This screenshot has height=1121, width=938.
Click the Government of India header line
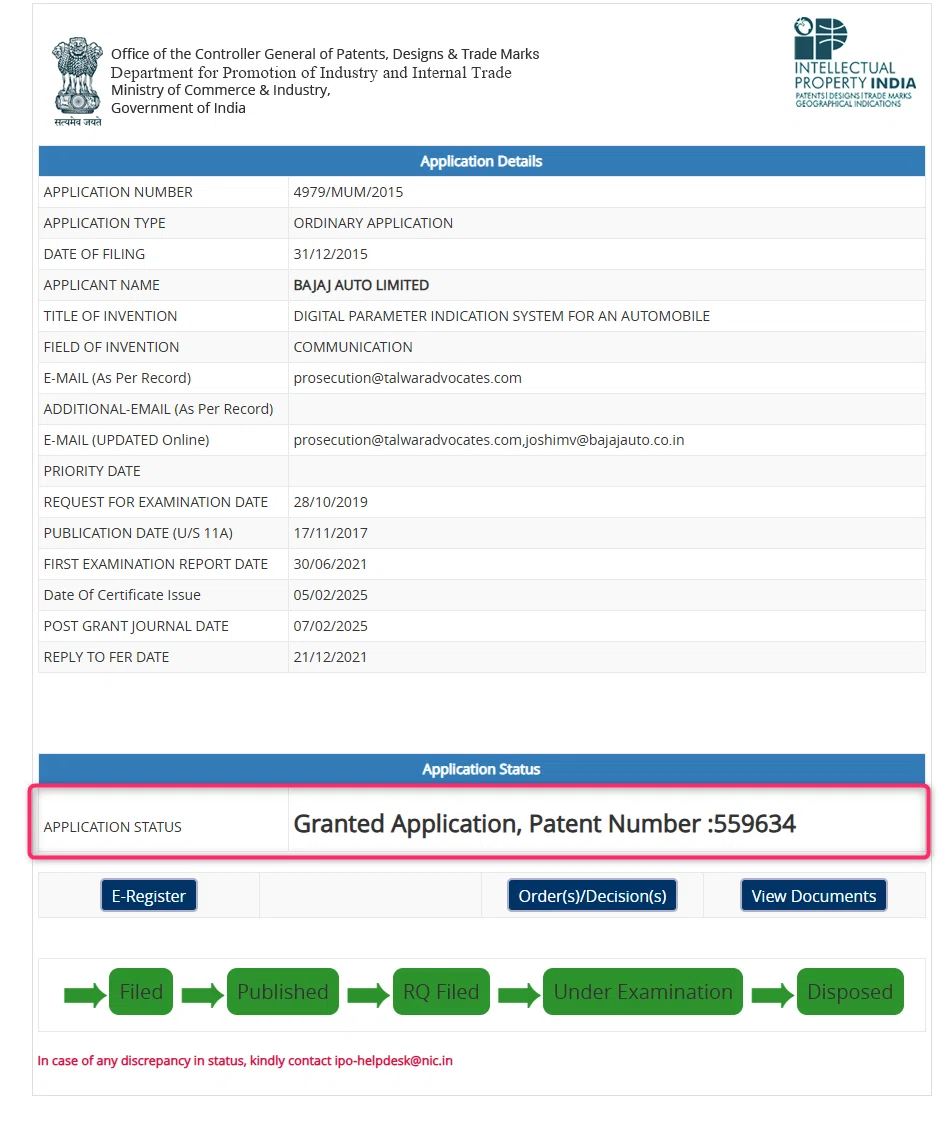[178, 108]
